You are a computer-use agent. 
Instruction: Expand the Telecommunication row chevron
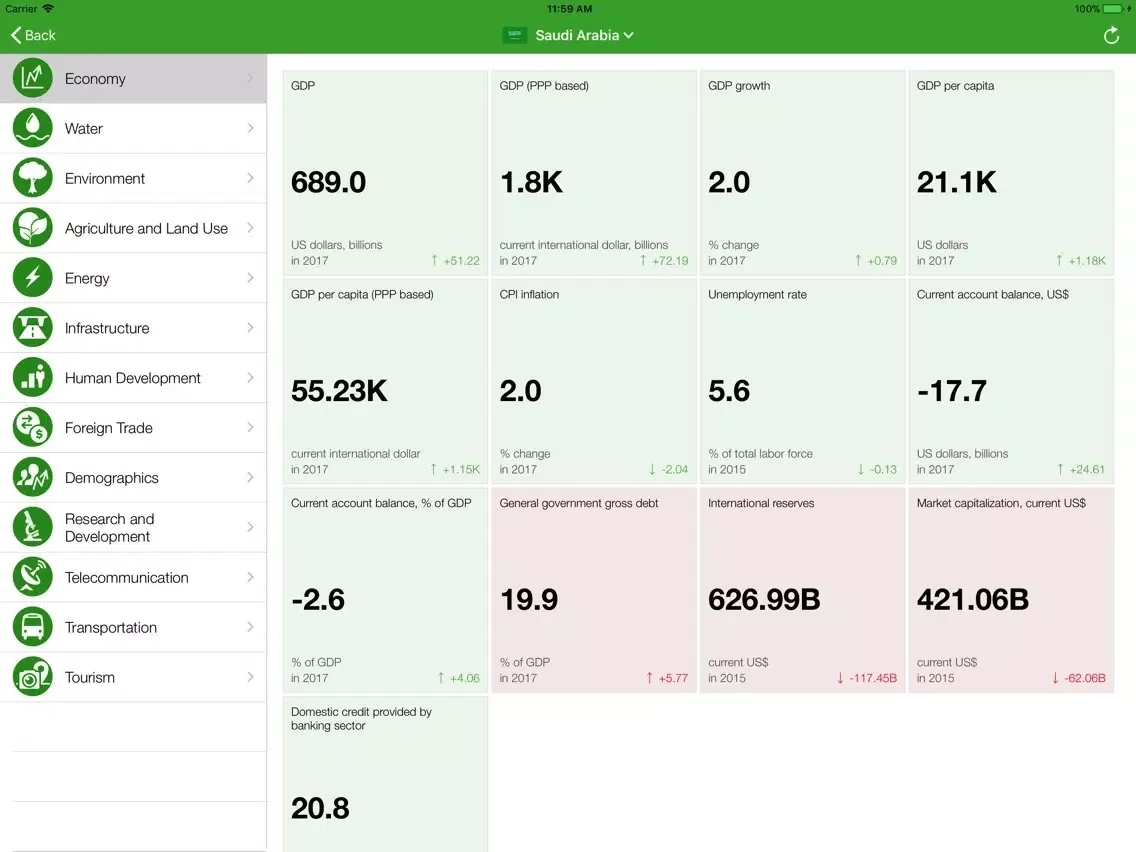click(x=250, y=577)
